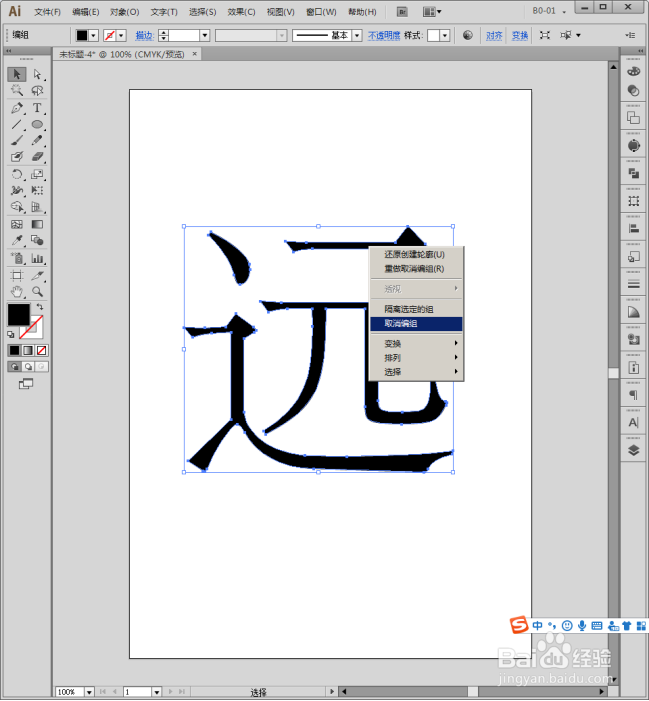This screenshot has width=649, height=701.
Task: Open the artboard number dropdown
Action: [156, 692]
